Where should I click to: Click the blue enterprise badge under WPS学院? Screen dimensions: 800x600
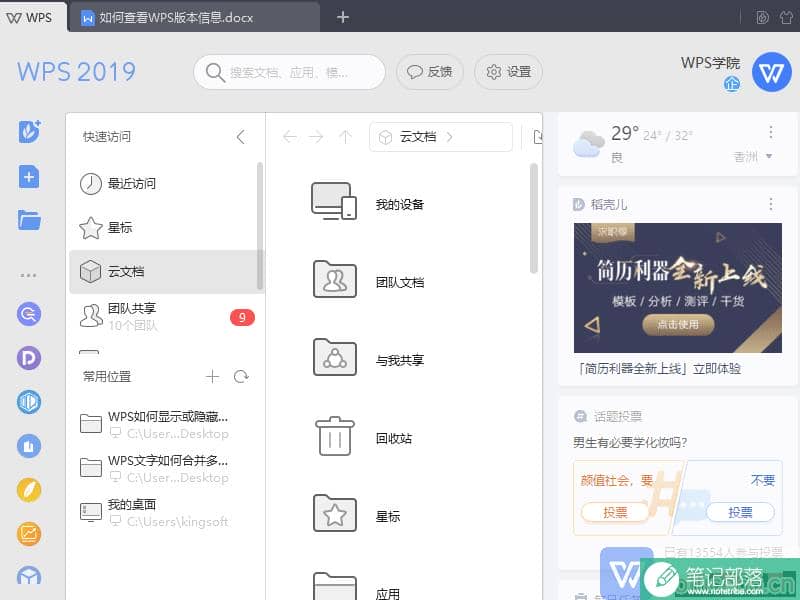[x=732, y=84]
